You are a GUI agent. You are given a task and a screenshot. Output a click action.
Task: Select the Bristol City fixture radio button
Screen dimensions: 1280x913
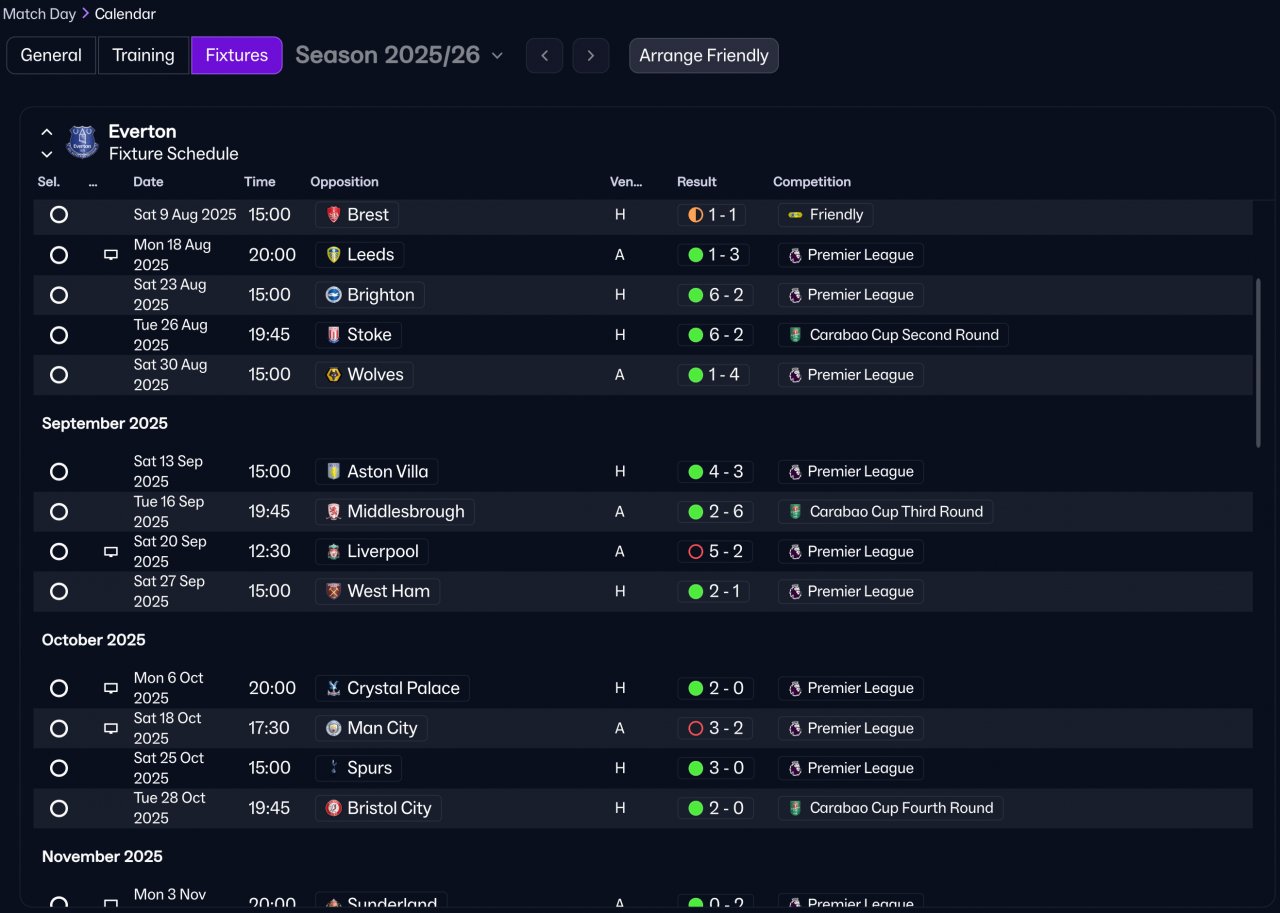(x=59, y=809)
